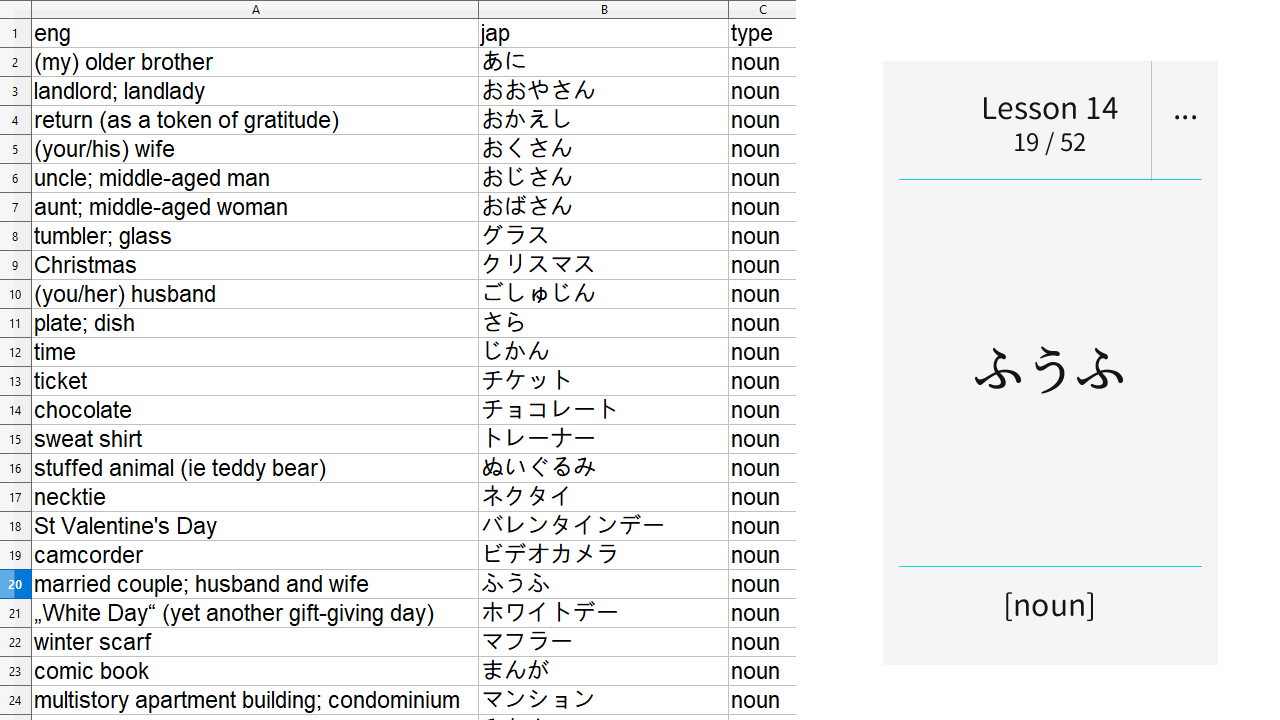Open the three-dots options menu

click(1185, 116)
